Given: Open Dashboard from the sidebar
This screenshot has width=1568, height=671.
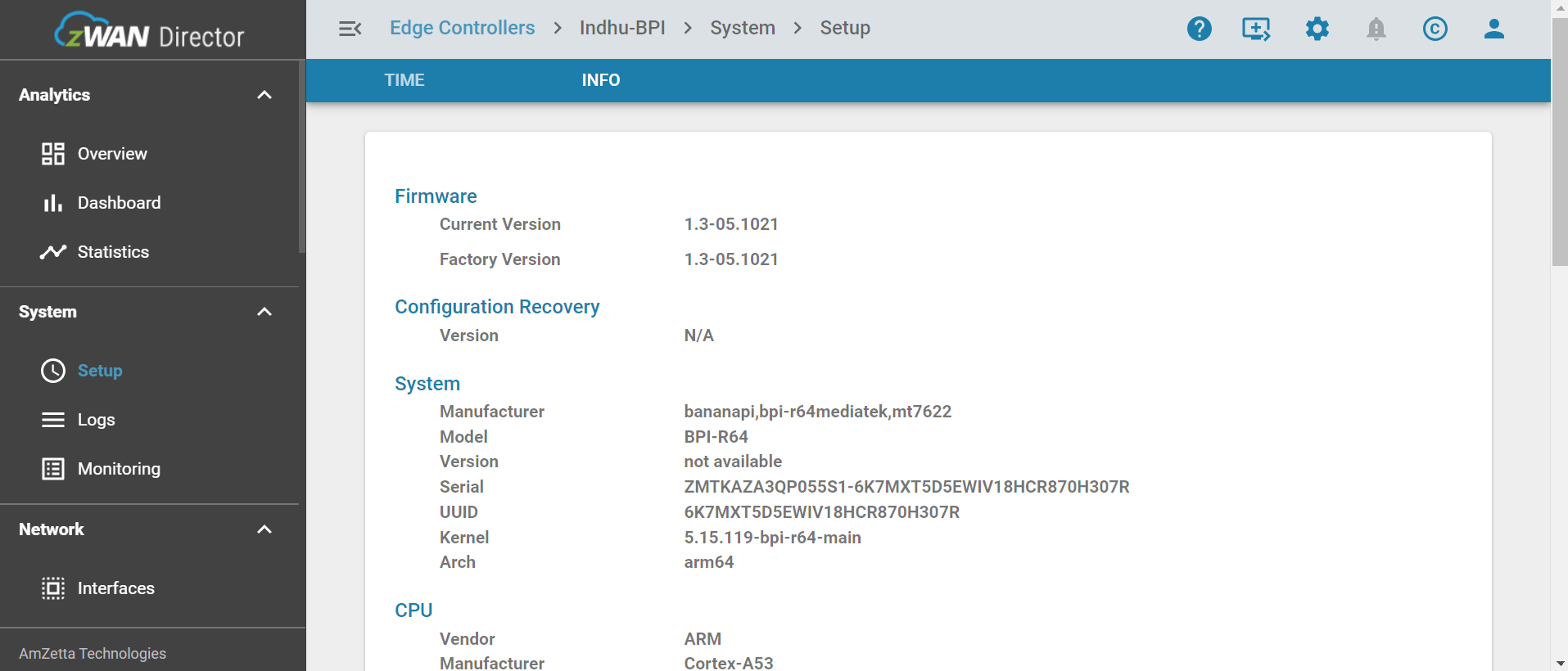Looking at the screenshot, I should (119, 203).
